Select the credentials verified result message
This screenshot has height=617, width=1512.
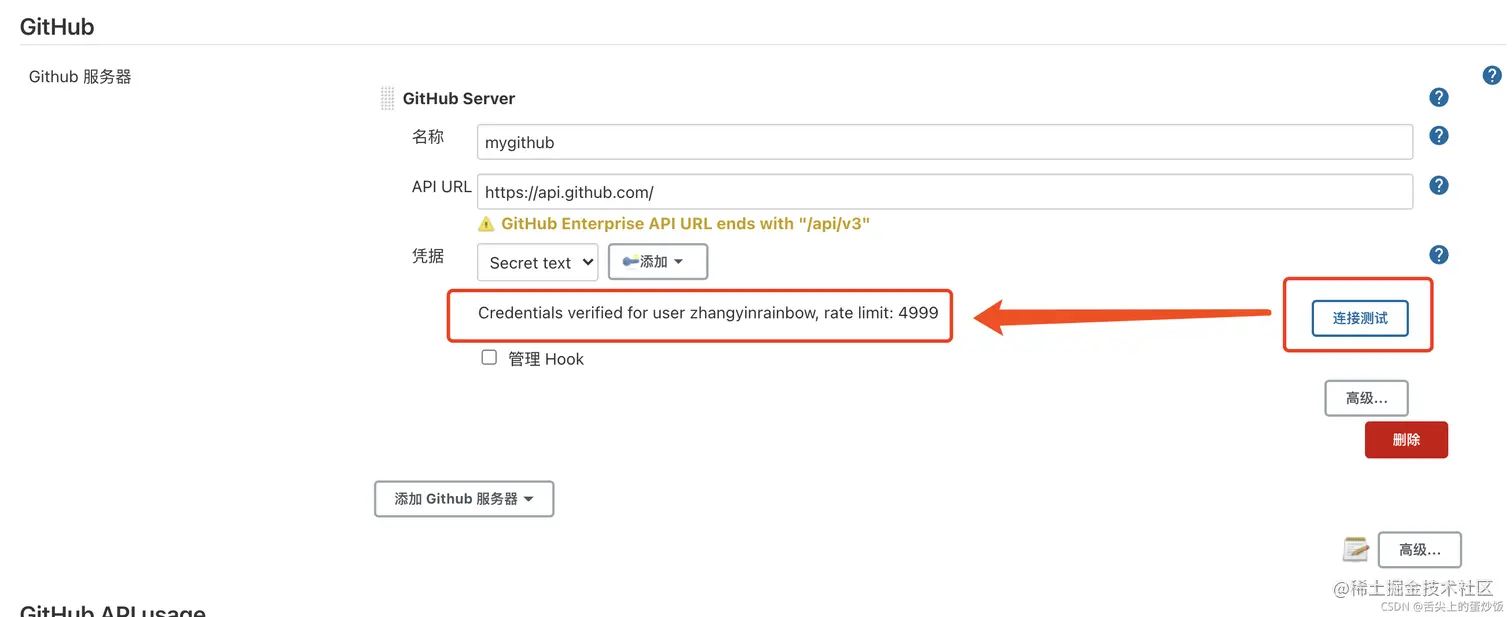(708, 313)
